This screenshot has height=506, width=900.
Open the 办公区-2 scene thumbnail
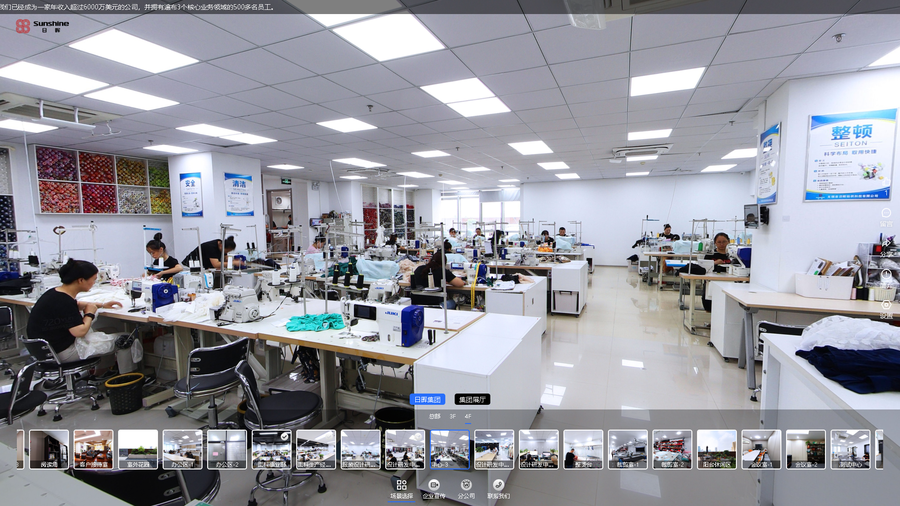coord(227,449)
